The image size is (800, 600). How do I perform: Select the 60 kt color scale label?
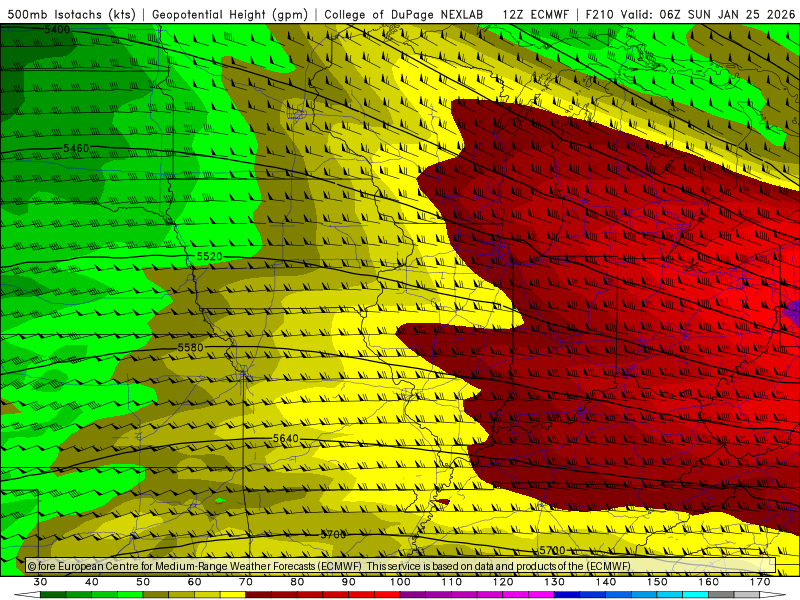tap(195, 582)
